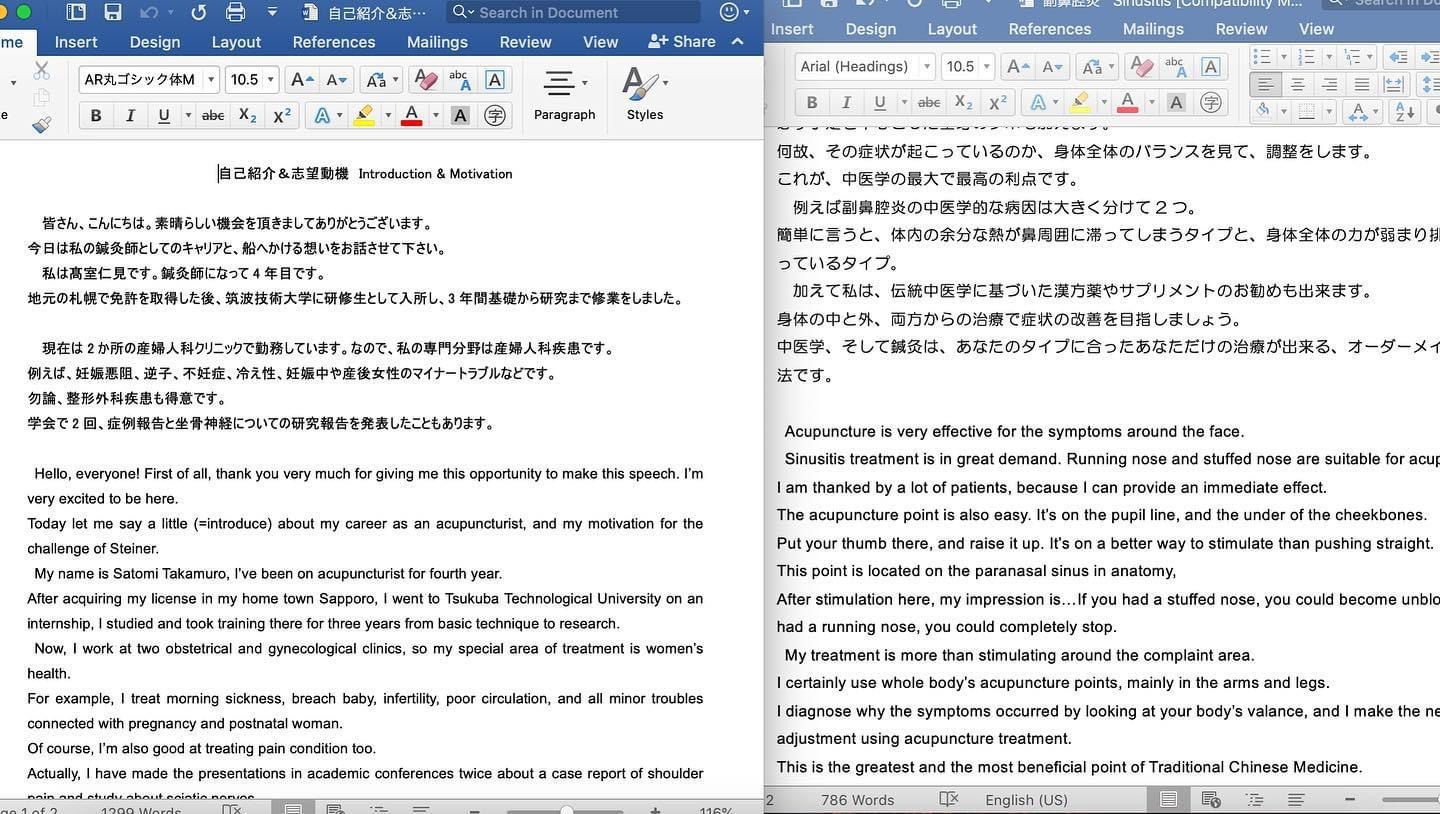
Task: Decrease font size in the right Sinusitis window
Action: (x=1052, y=66)
